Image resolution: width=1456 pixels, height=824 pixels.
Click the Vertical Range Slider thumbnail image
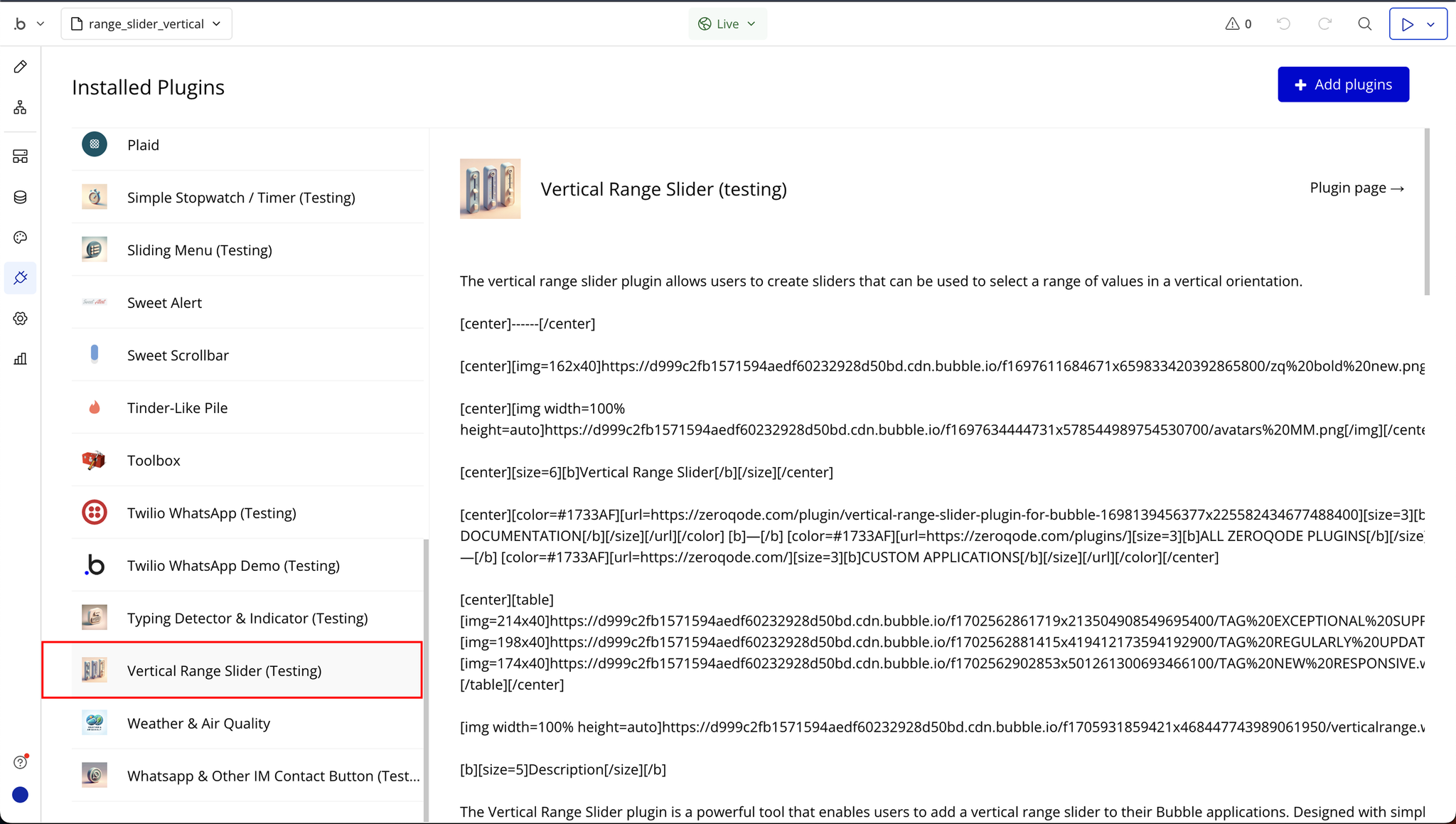[x=490, y=188]
